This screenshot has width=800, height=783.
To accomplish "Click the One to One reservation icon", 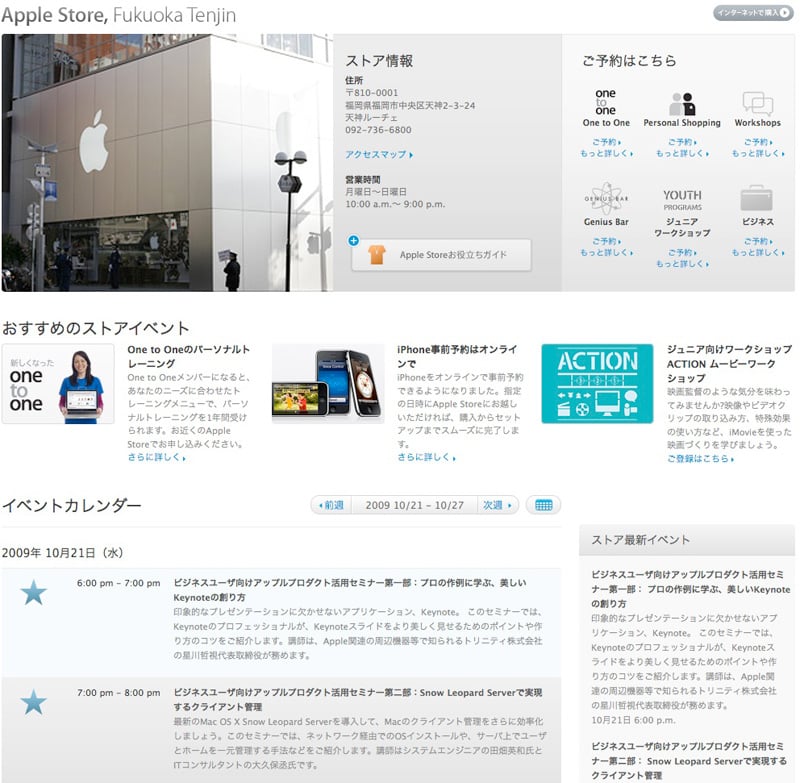I will (x=606, y=103).
